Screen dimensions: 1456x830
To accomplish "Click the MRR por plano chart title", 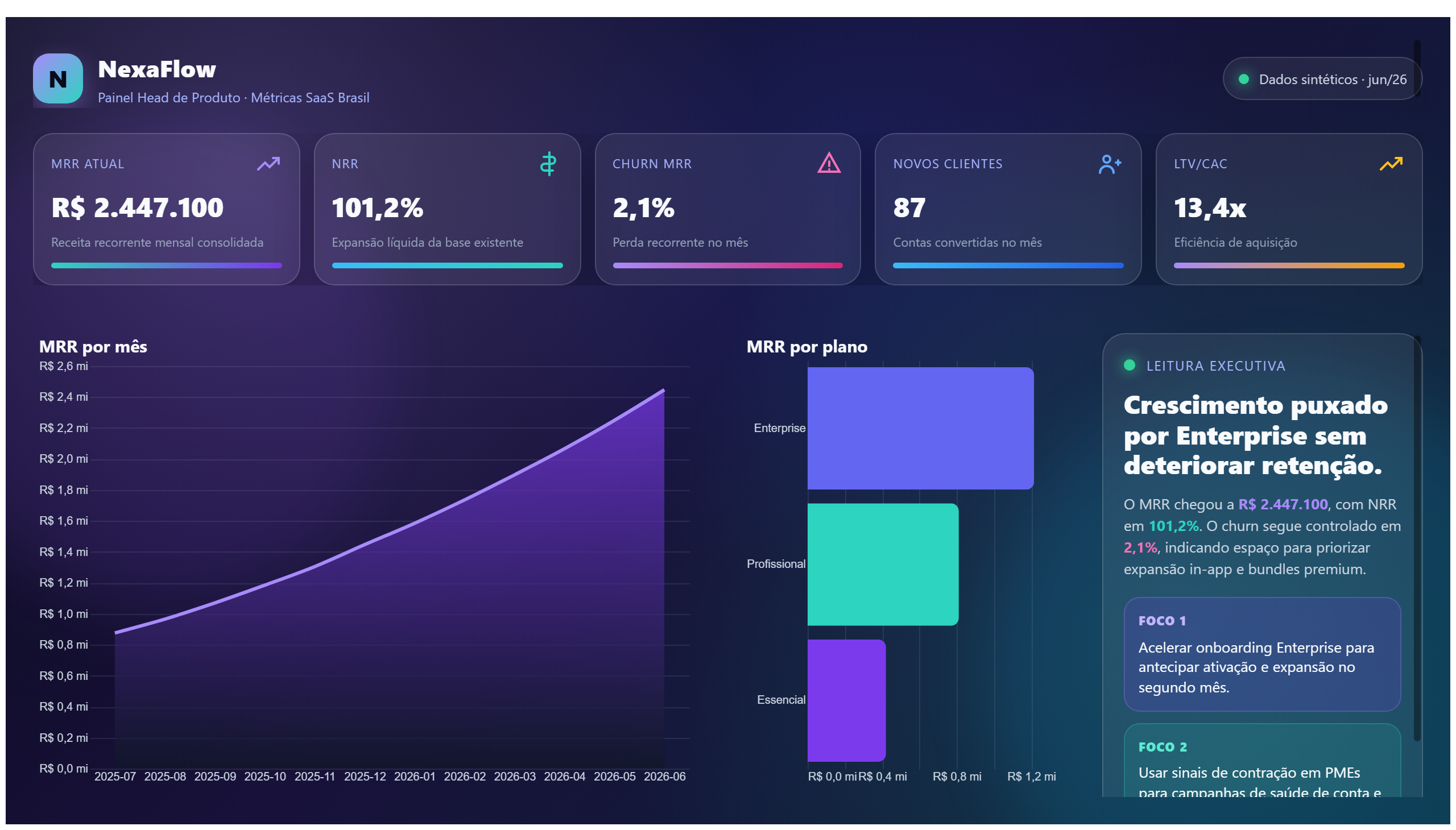I will tap(806, 347).
